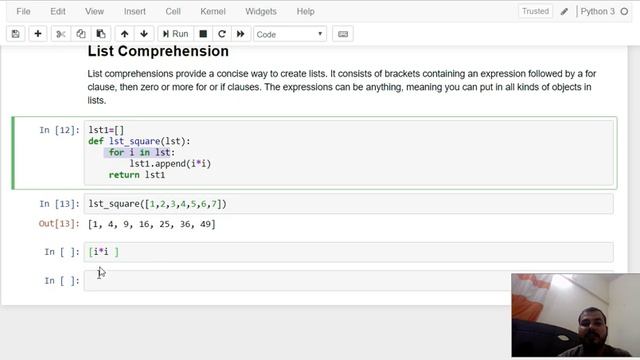Open the Edit menu

point(58,11)
